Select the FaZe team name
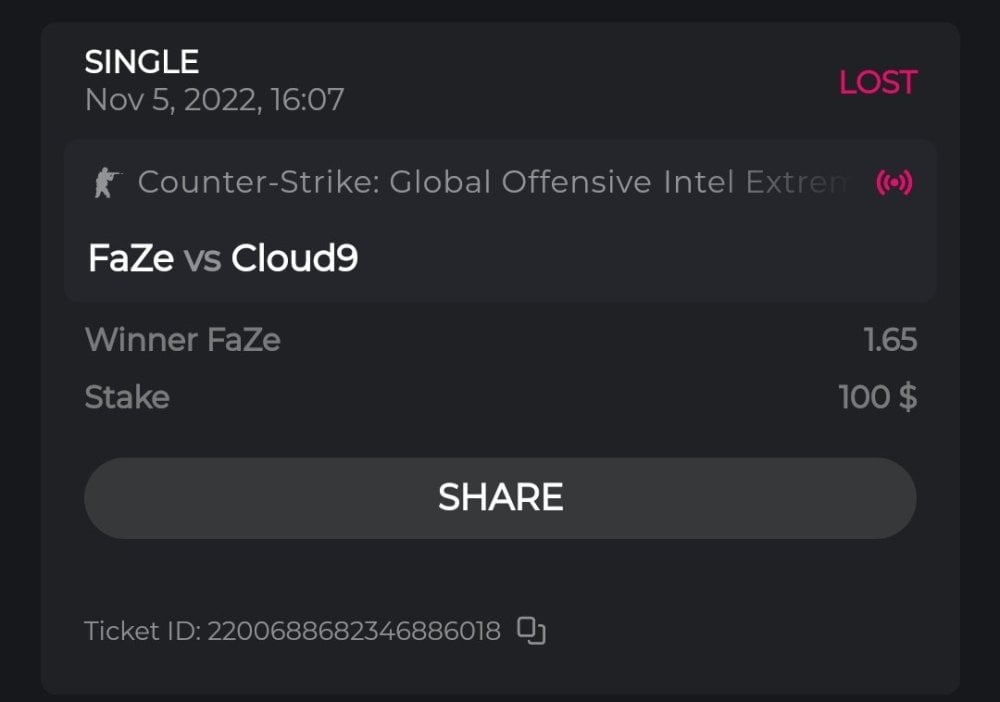The height and width of the screenshot is (702, 1000). 132,259
